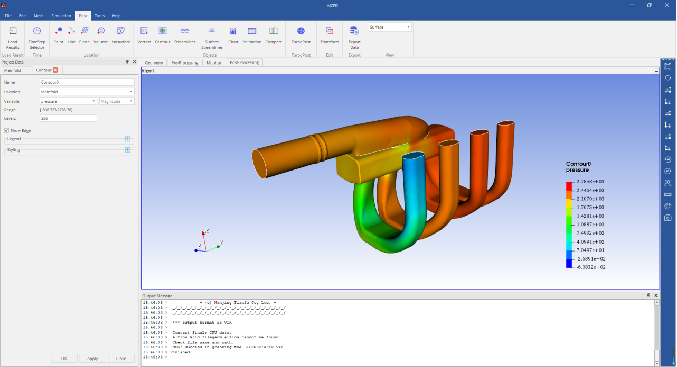Select the Iso-surface location tool
Viewport: 677px width, 367px height.
click(101, 35)
